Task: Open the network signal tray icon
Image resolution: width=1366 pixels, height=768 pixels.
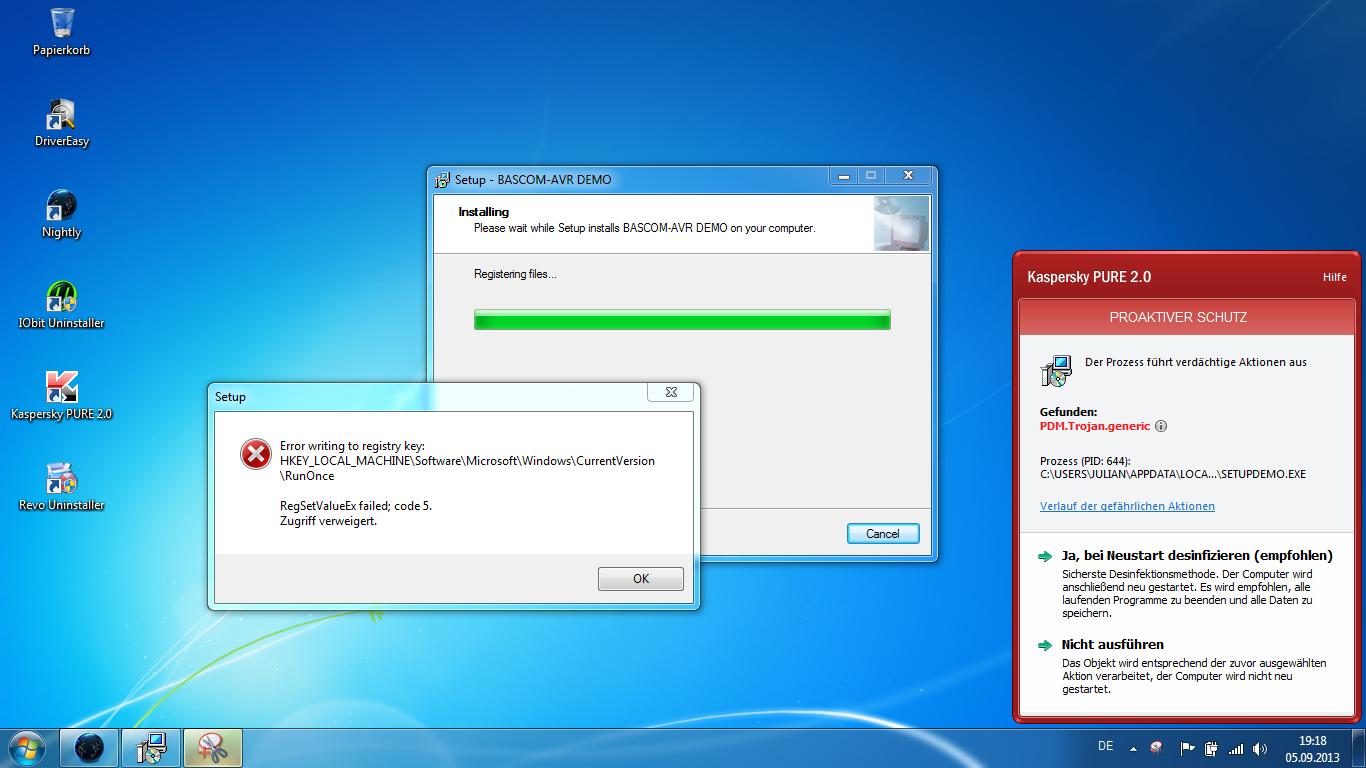Action: click(x=1236, y=748)
